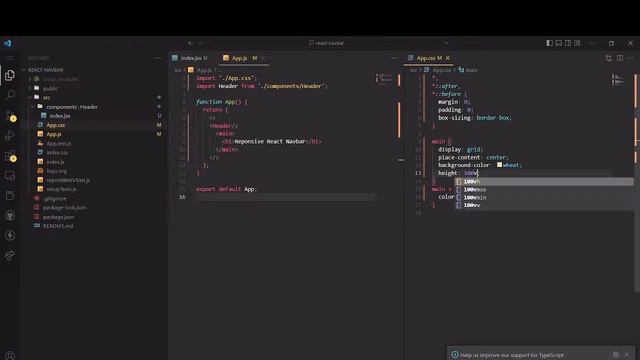640x360 pixels.
Task: Open App.css in the file tree
Action: pos(56,125)
